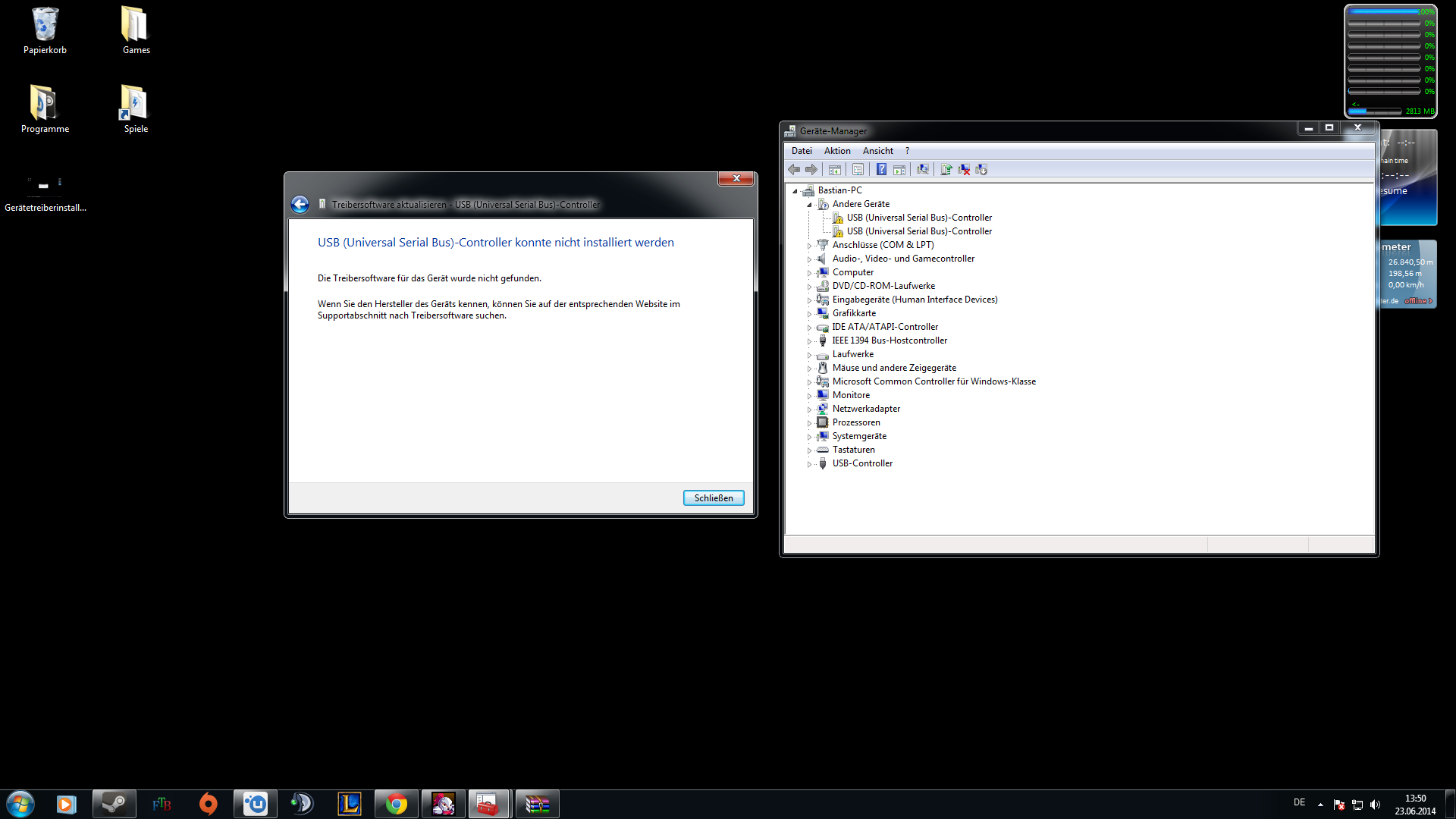1456x819 pixels.
Task: Click Update driver software toolbar icon
Action: 946,169
